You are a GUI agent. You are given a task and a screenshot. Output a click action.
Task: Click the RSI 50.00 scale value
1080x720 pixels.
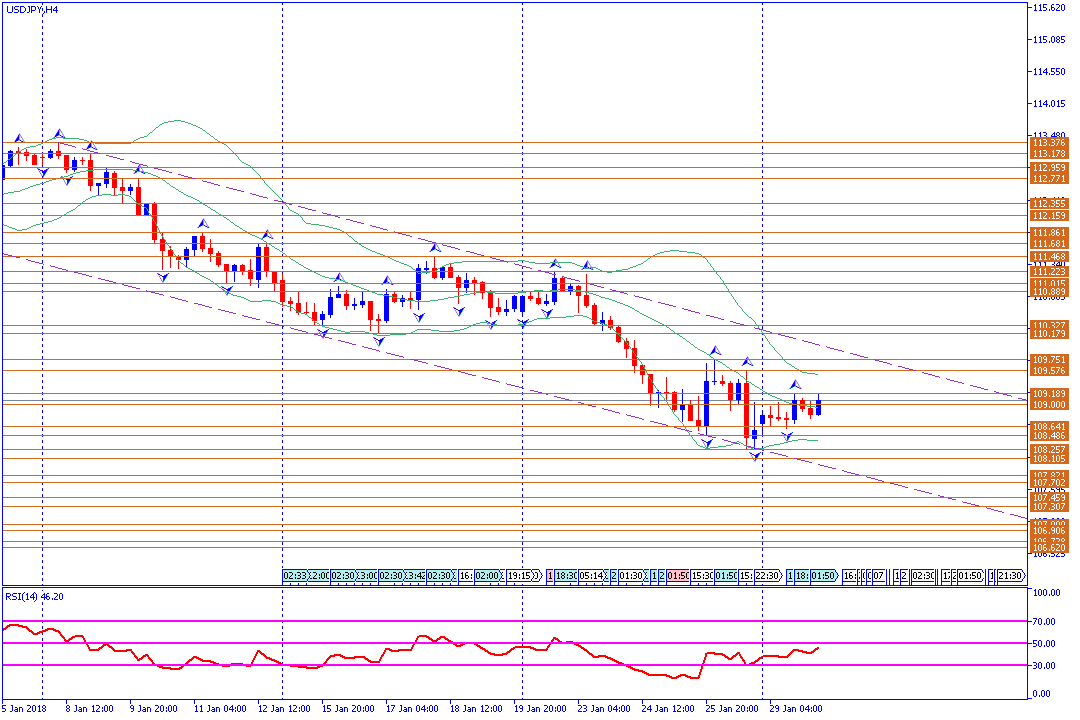(1045, 644)
